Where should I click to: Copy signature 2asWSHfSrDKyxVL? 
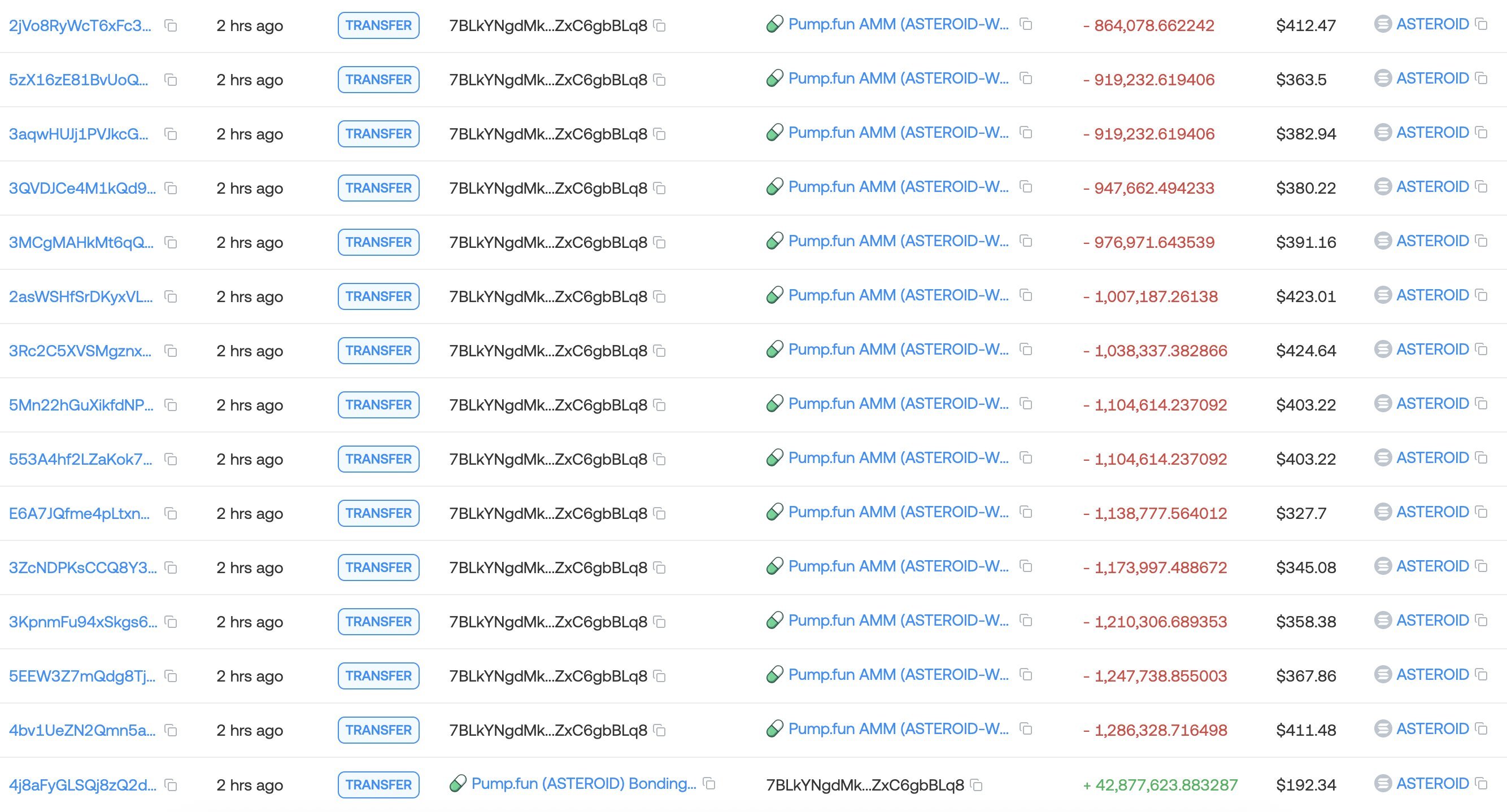click(171, 296)
